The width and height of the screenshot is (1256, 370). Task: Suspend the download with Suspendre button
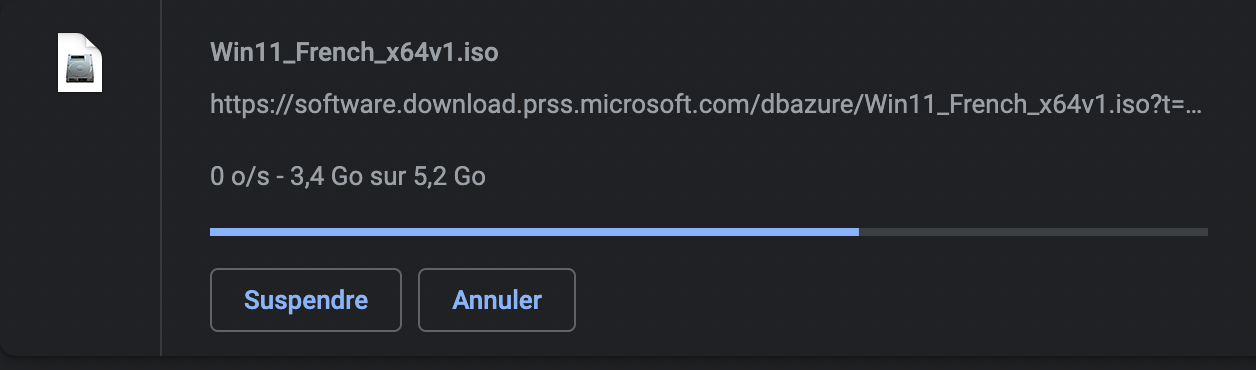coord(306,300)
